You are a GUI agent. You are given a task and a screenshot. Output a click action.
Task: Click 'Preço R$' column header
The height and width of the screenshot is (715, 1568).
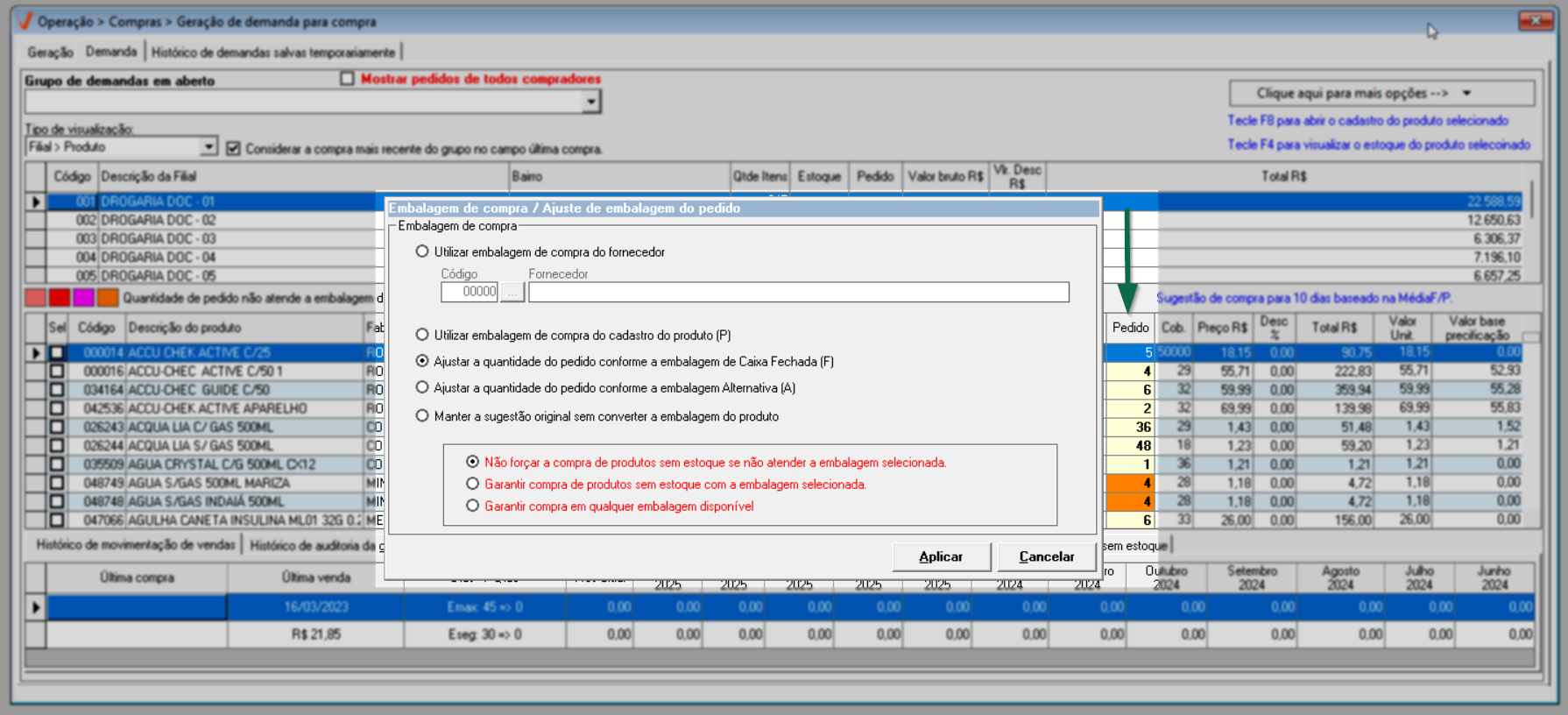coord(1222,327)
